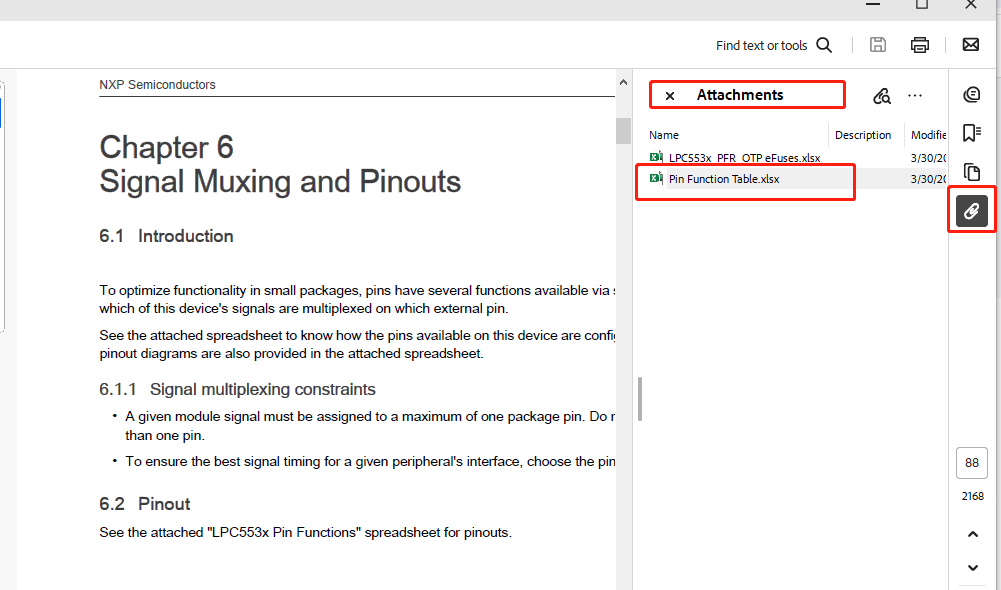Click the heading 6.2 Pinout text
This screenshot has height=590, width=1001.
(x=145, y=504)
